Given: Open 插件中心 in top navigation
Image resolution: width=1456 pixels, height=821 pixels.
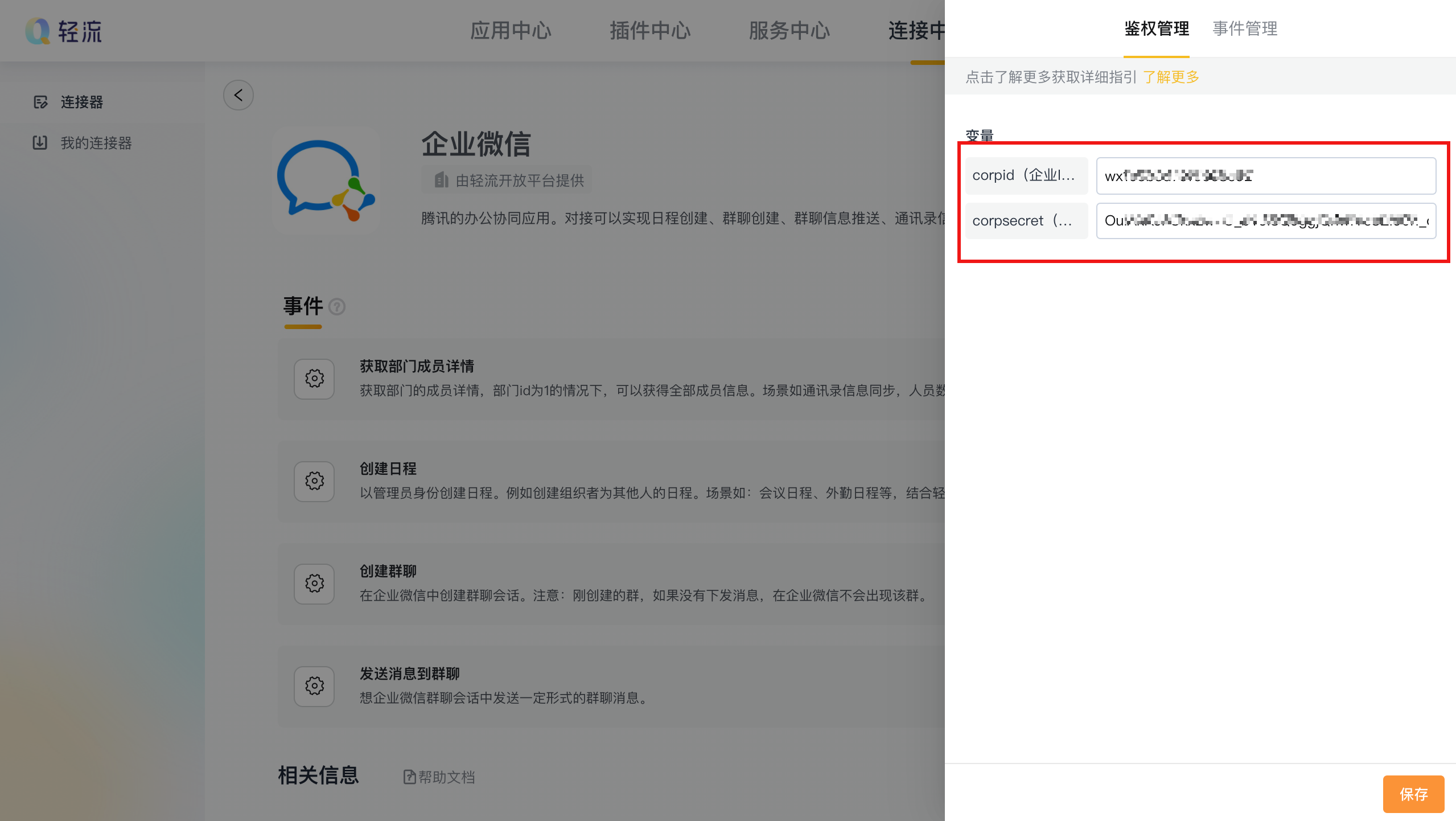Looking at the screenshot, I should click(651, 31).
